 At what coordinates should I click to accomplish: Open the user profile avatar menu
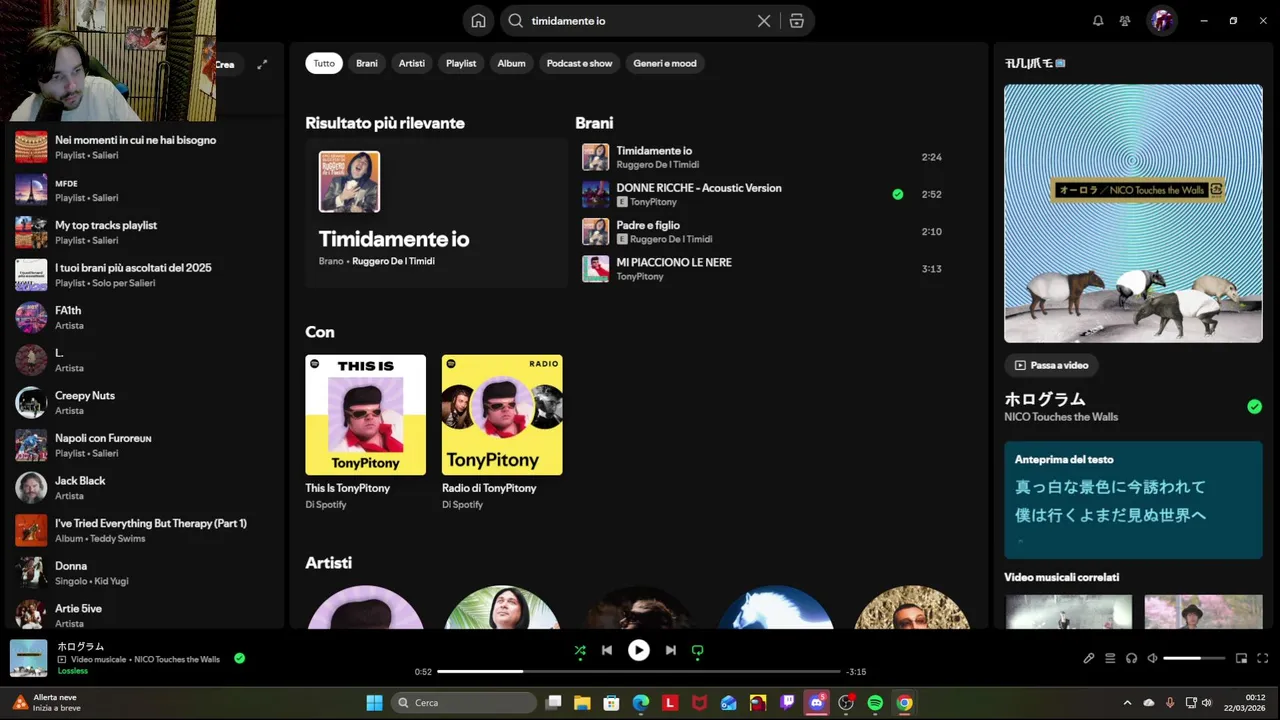(1161, 21)
